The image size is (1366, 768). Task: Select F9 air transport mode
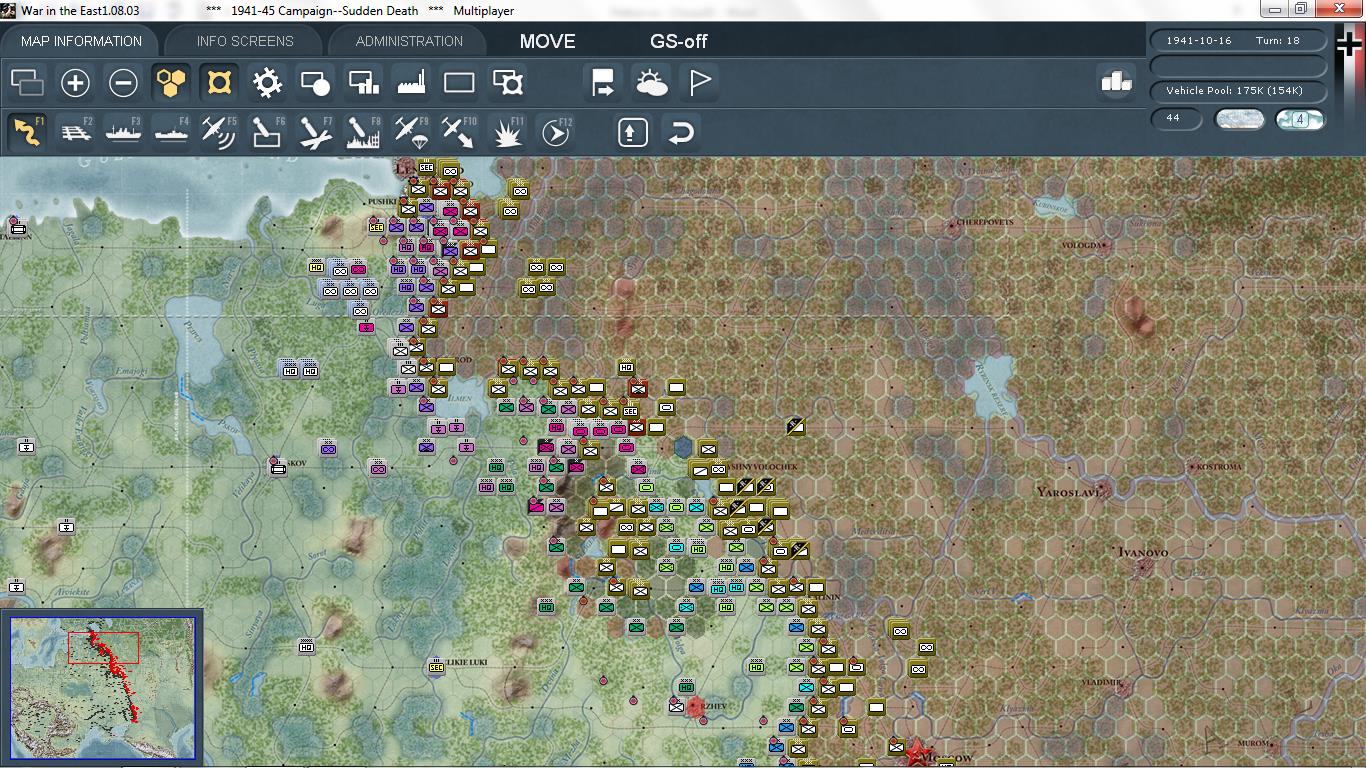coord(411,132)
